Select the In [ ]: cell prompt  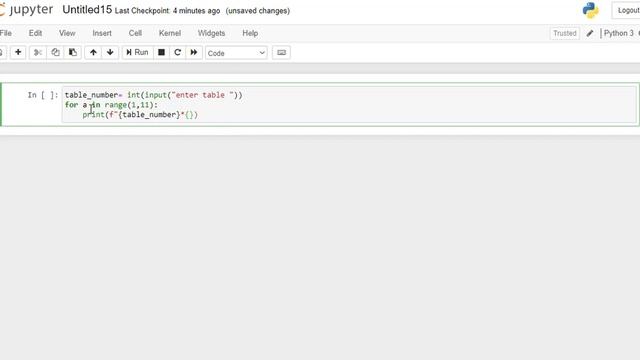point(43,95)
